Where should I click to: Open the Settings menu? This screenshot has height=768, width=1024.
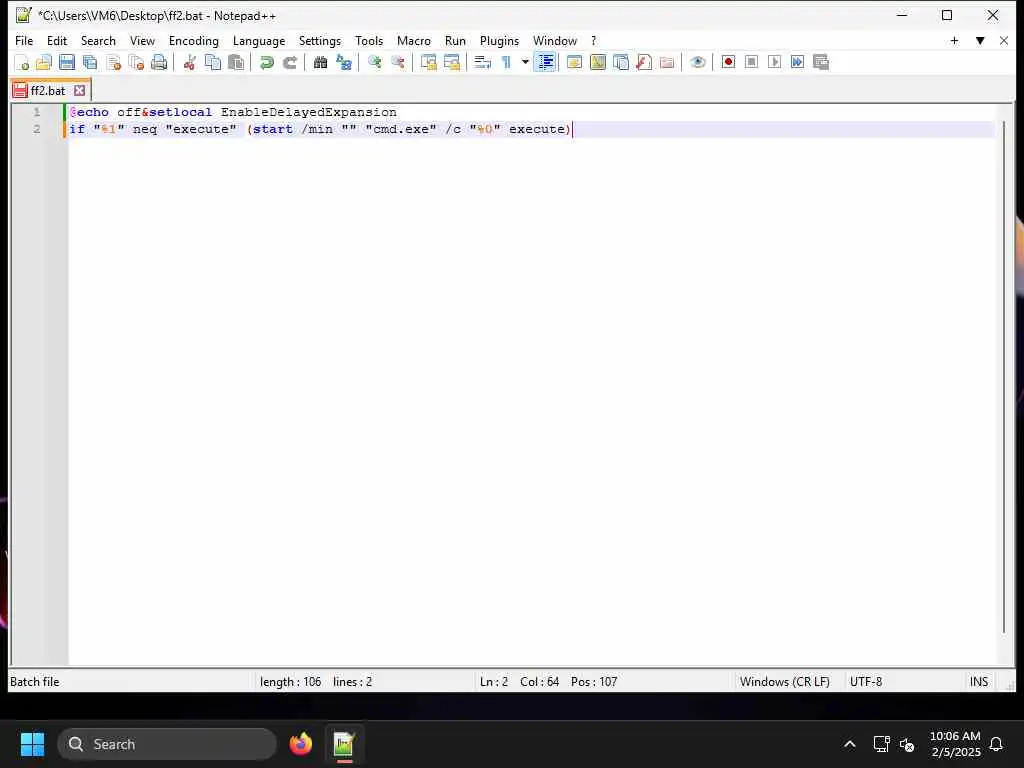coord(319,40)
